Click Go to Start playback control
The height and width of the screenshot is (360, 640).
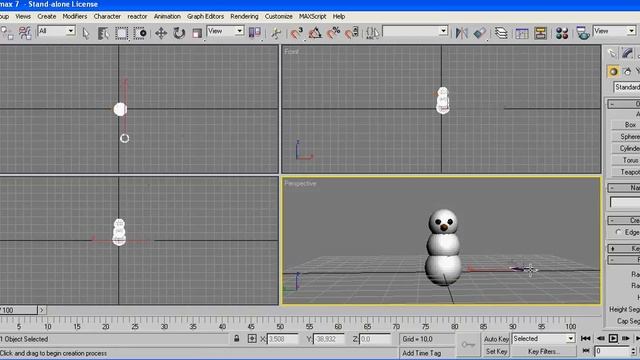pyautogui.click(x=586, y=338)
